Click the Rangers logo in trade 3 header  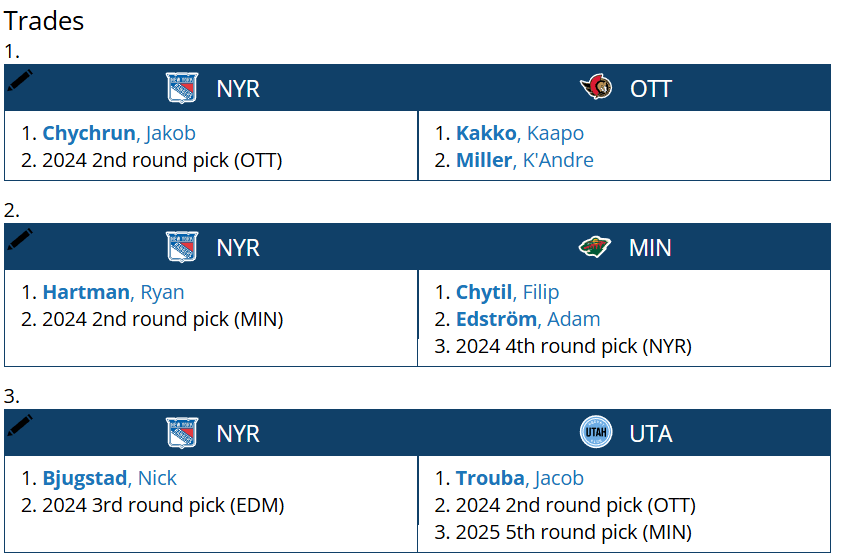point(182,433)
